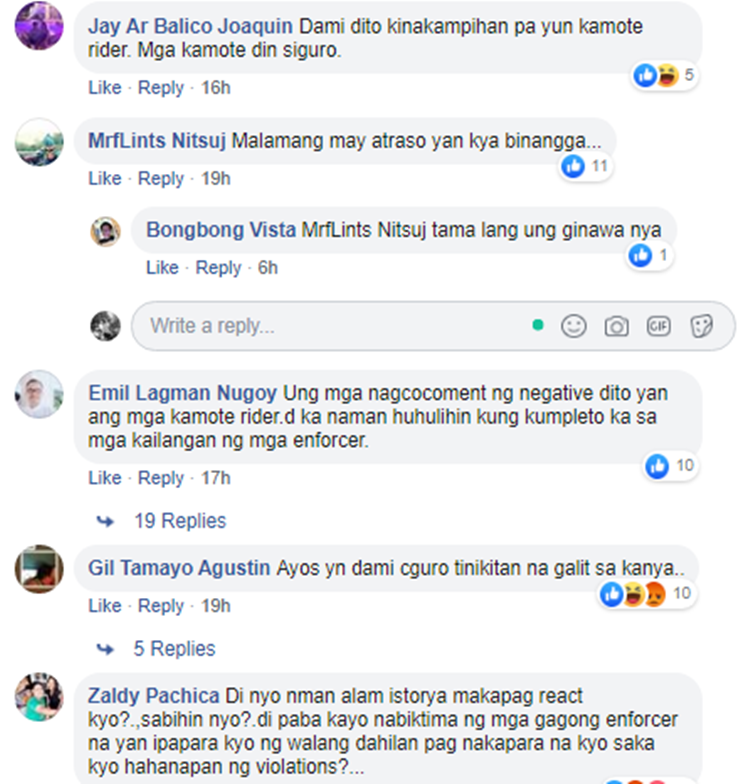Screen dimensions: 750x784
Task: Like Jay Ar Balico Joaquin's comment
Action: point(105,88)
